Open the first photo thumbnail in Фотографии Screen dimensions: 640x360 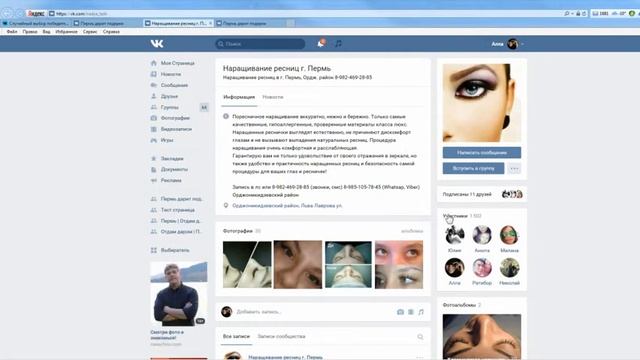click(x=247, y=264)
